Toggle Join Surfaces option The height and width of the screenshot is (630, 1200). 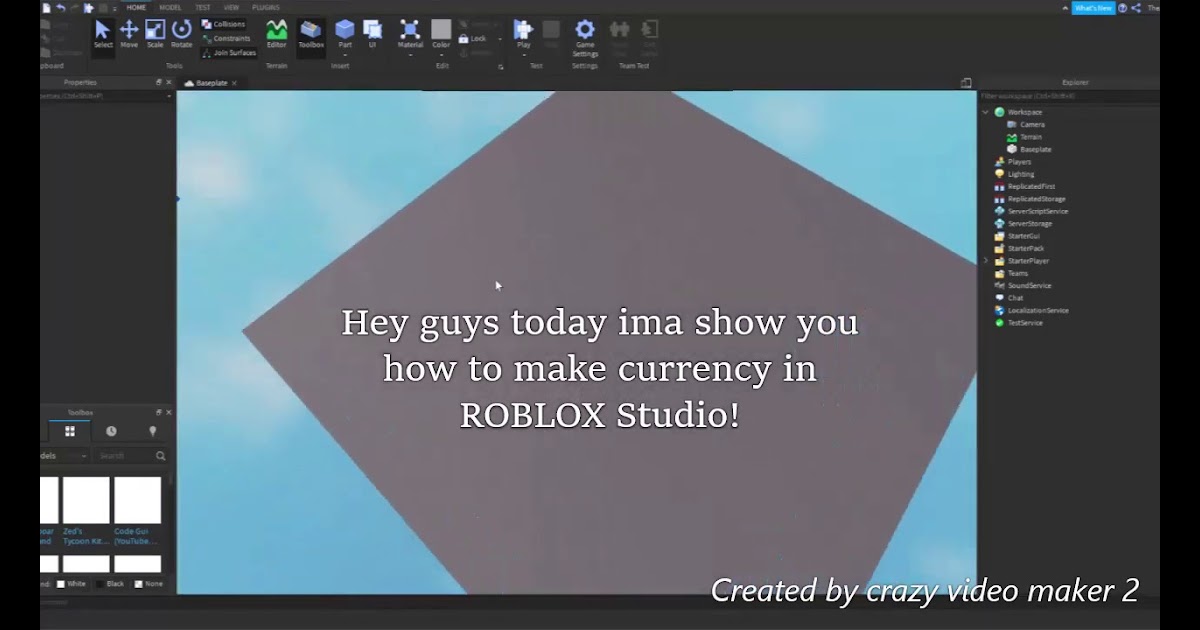[229, 53]
